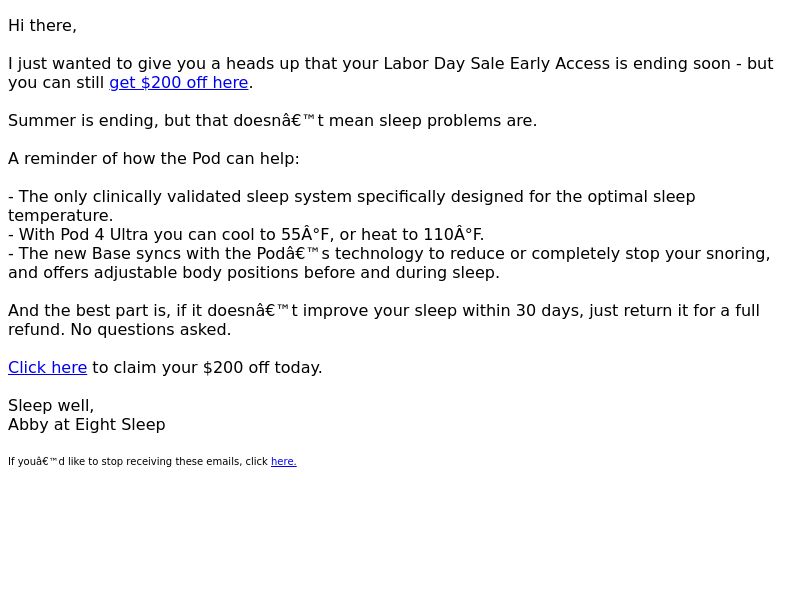Click the "The new Base syncs" bullet line
Image resolution: width=800 pixels, height=600 pixels.
389,254
